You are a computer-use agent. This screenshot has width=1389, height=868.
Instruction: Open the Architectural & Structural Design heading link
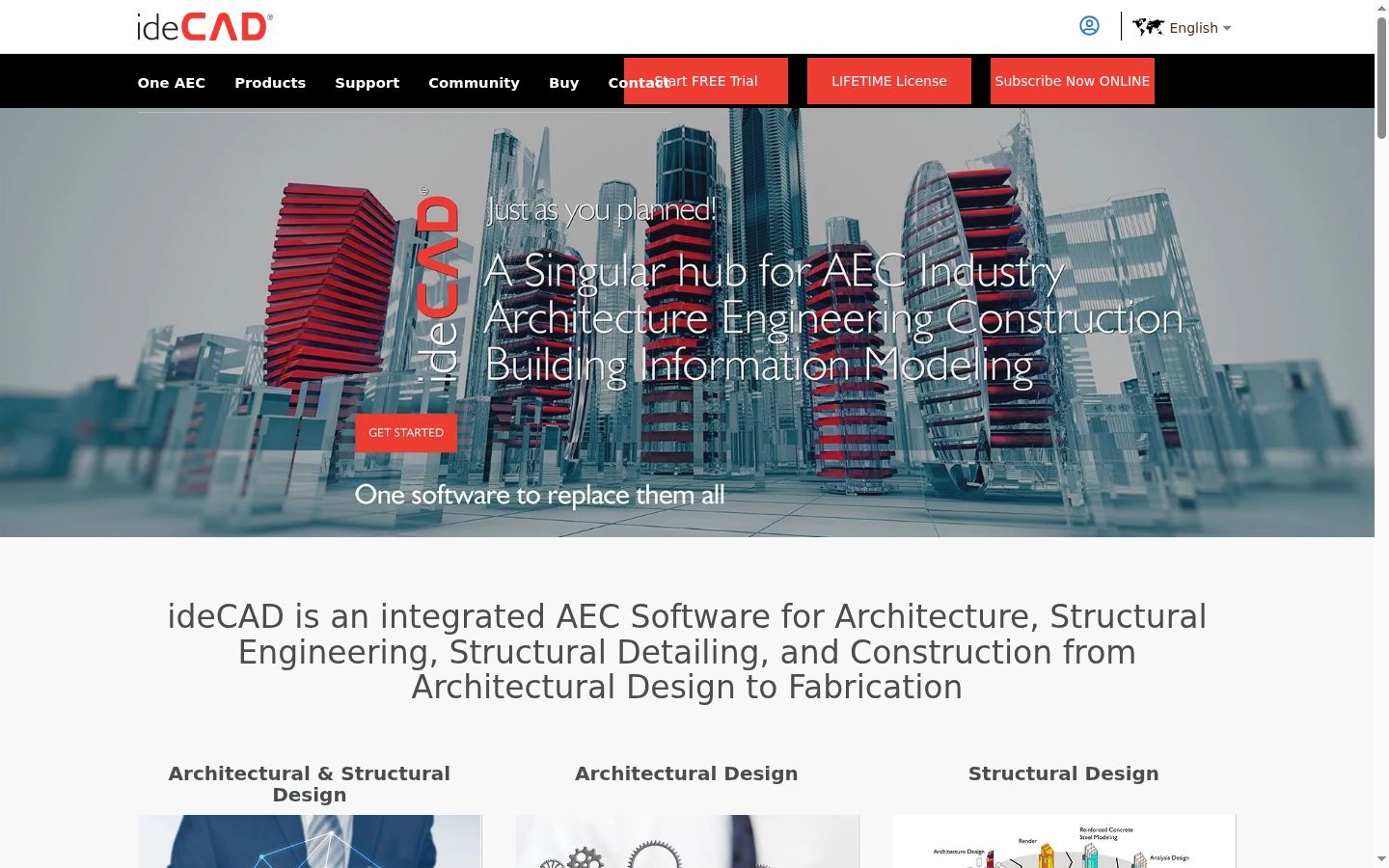coord(310,784)
